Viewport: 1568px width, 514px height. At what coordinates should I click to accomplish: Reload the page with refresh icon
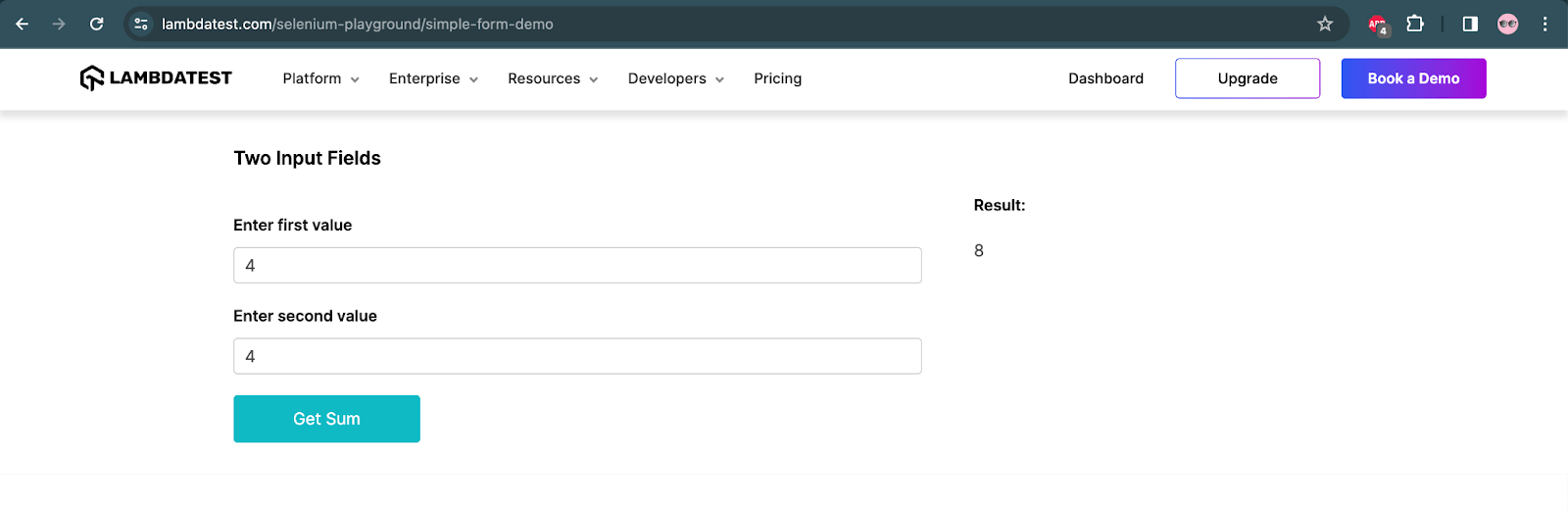(x=96, y=24)
